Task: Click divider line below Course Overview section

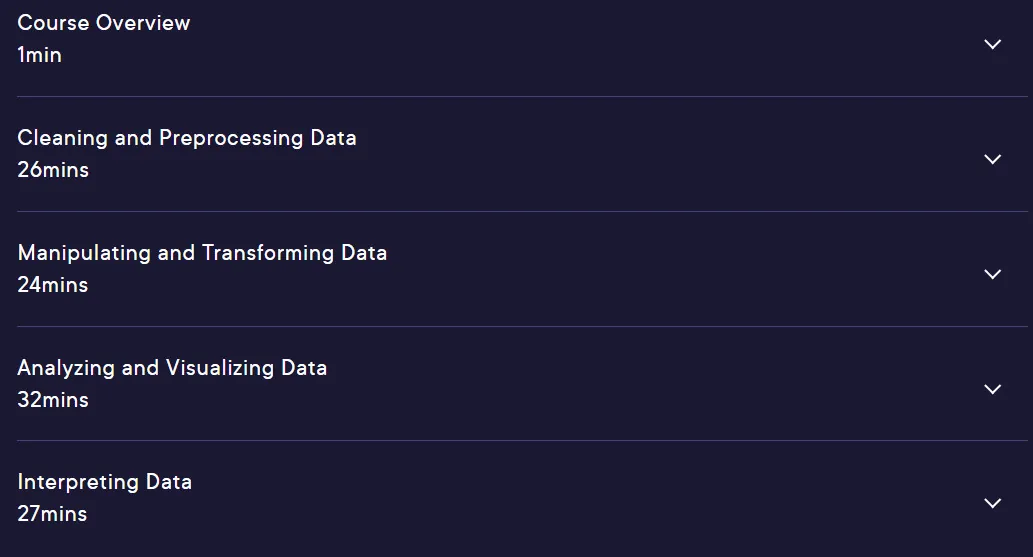Action: [x=522, y=96]
